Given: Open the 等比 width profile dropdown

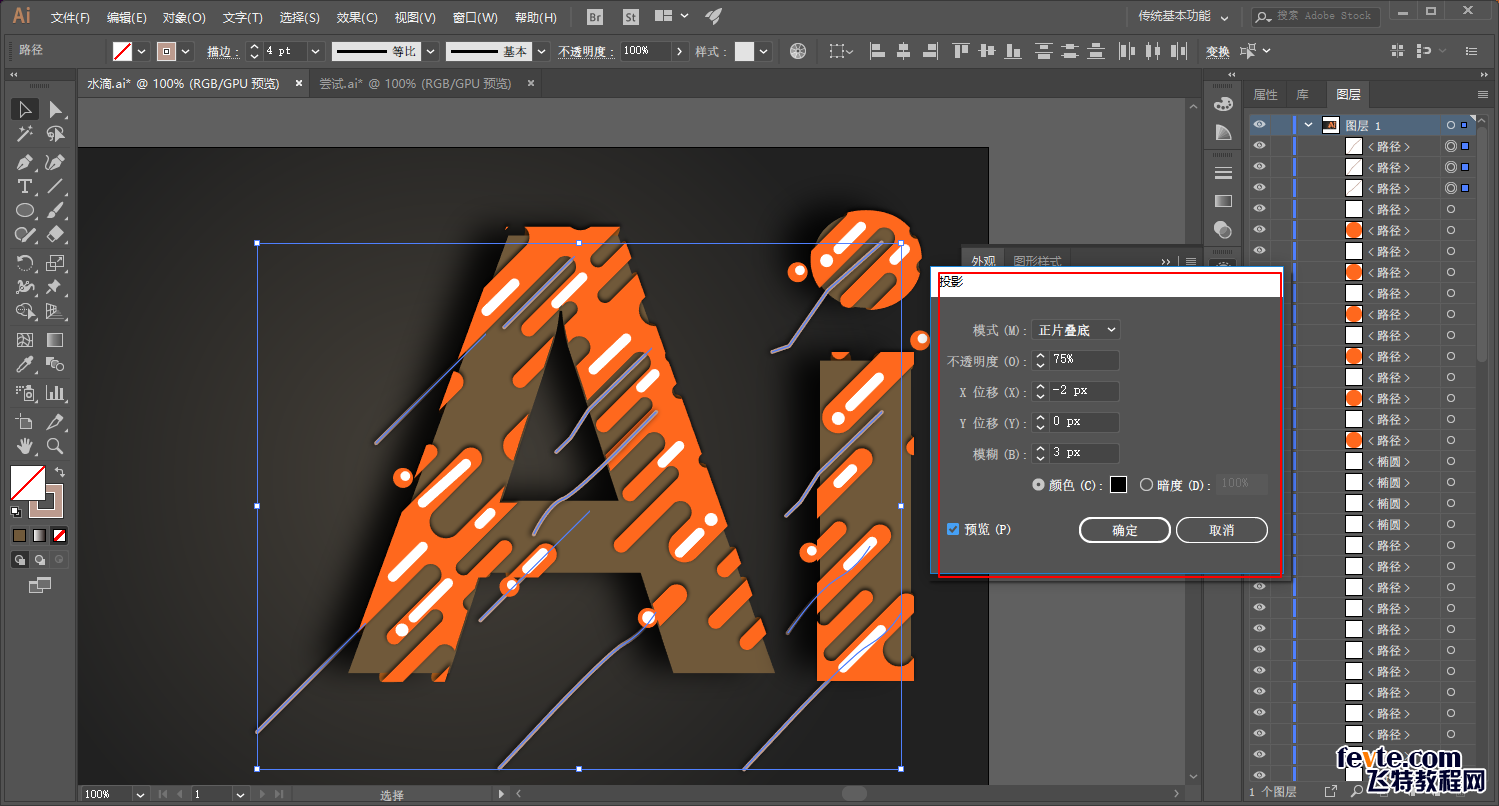Looking at the screenshot, I should coord(428,51).
